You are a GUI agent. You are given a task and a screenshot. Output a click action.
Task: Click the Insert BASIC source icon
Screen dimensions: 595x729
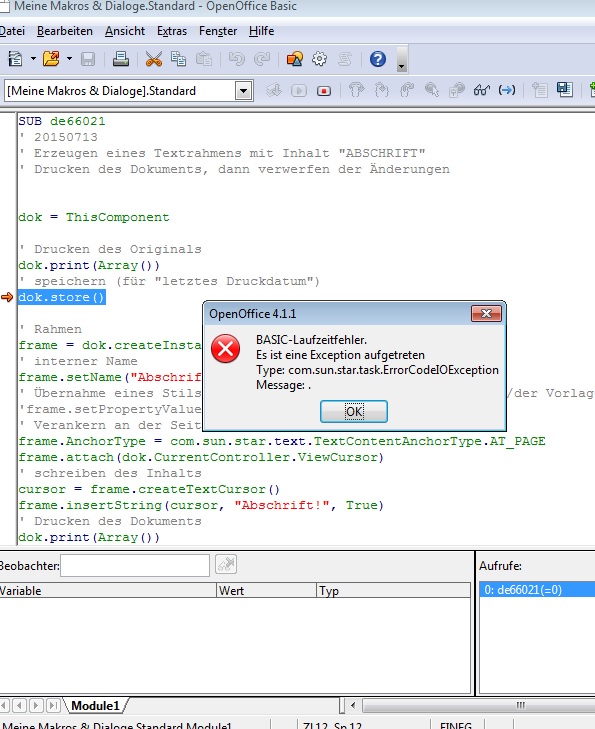540,90
